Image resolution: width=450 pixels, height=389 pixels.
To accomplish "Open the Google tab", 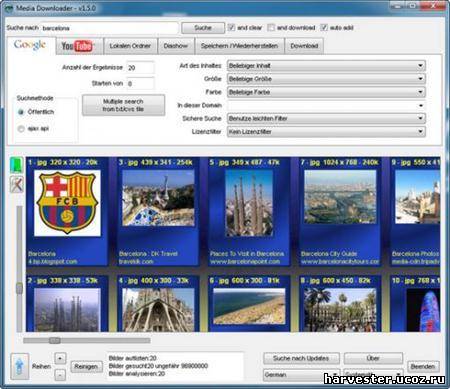I will 30,45.
